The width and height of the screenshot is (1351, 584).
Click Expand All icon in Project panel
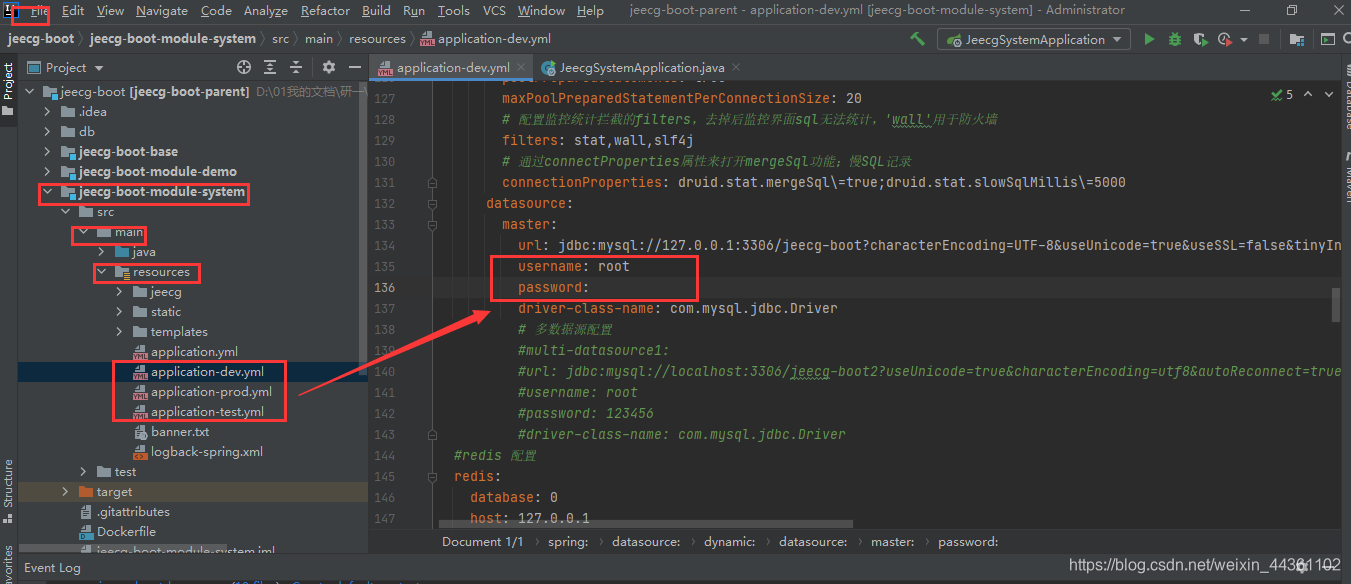coord(270,67)
